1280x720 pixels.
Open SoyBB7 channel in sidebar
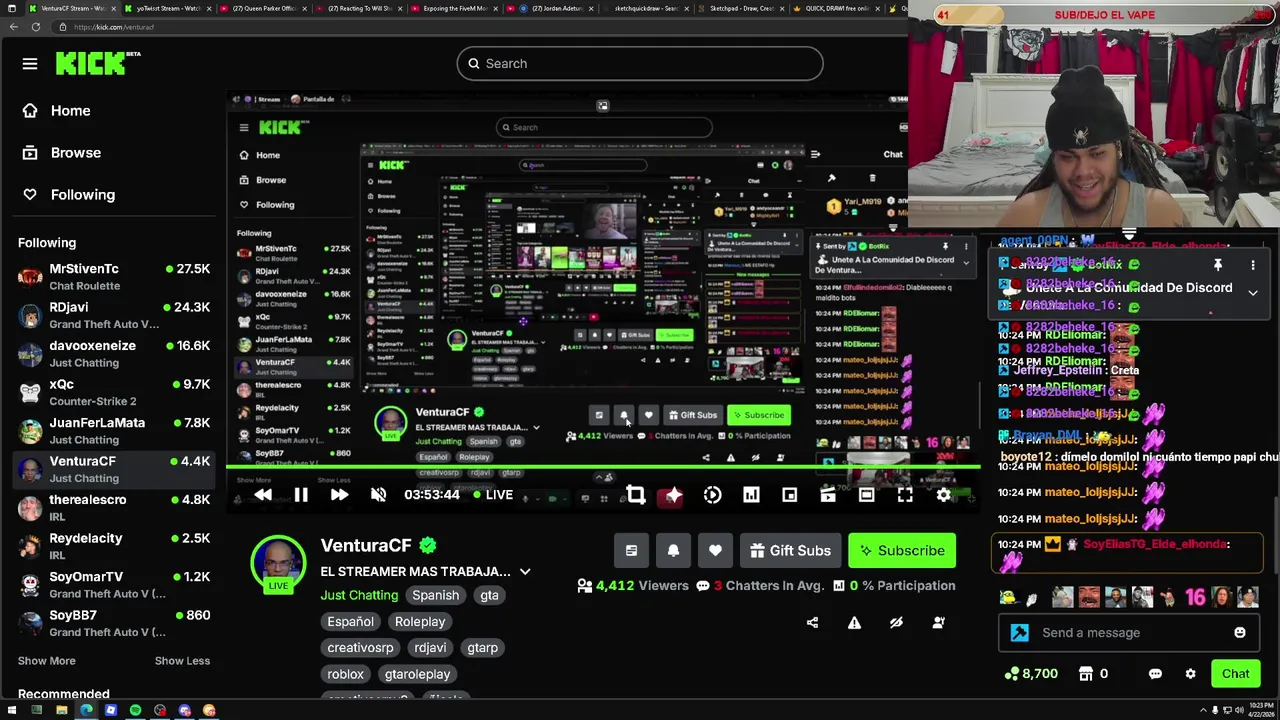click(113, 624)
